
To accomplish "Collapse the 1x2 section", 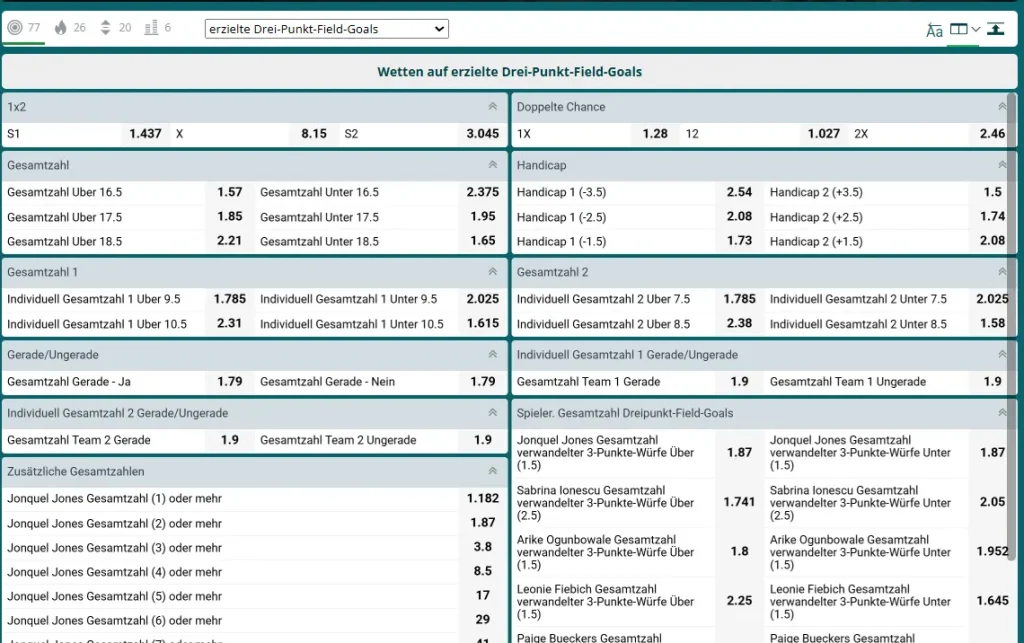I will (492, 106).
